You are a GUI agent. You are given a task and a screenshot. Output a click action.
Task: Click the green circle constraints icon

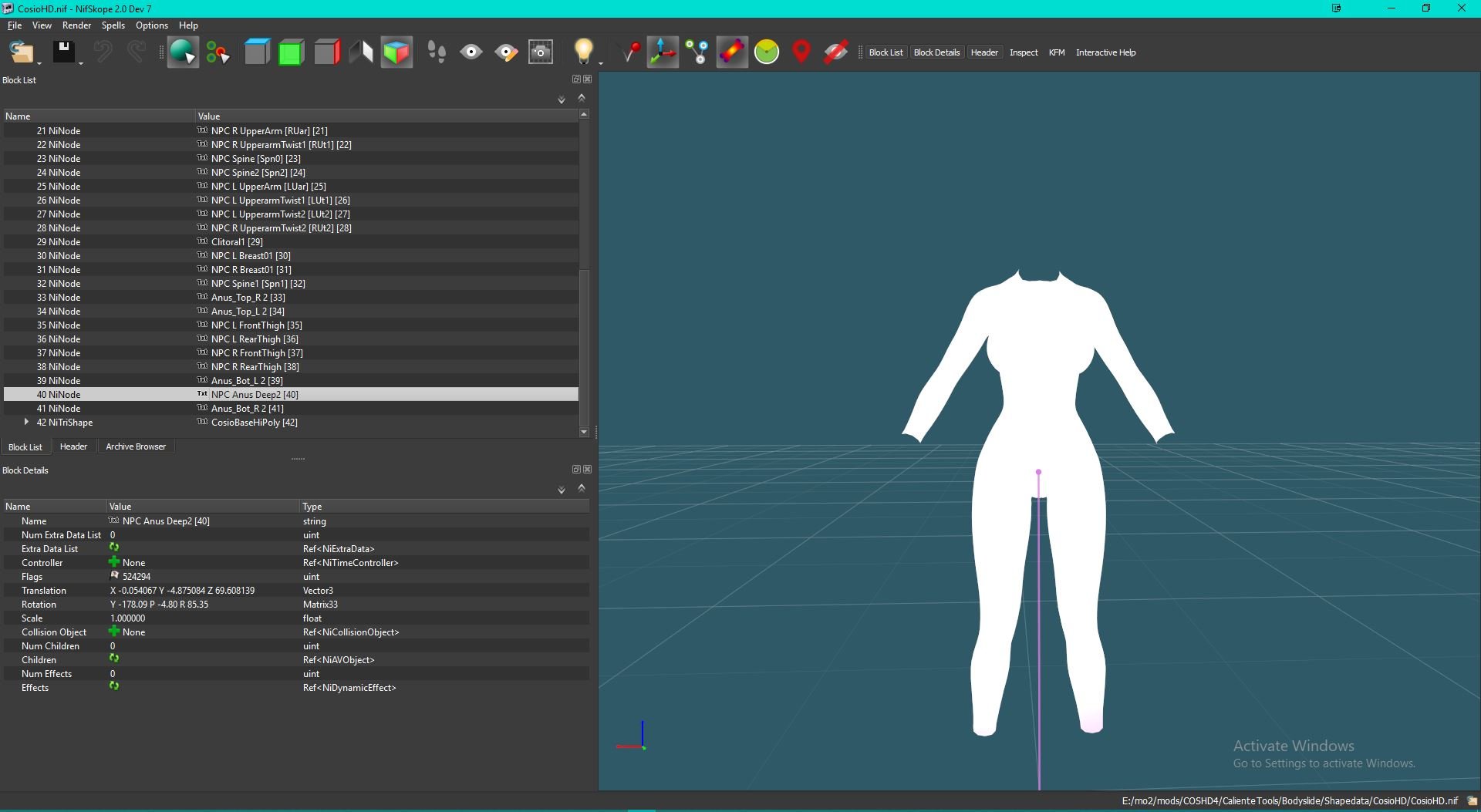[767, 52]
